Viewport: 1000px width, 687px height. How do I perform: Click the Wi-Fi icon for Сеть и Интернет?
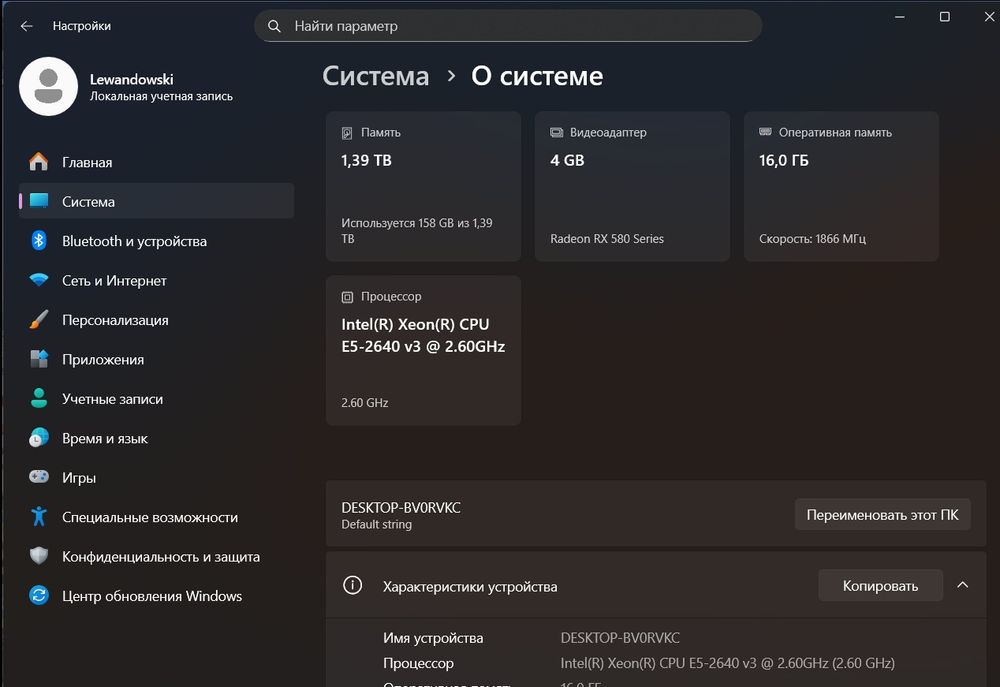(x=39, y=280)
